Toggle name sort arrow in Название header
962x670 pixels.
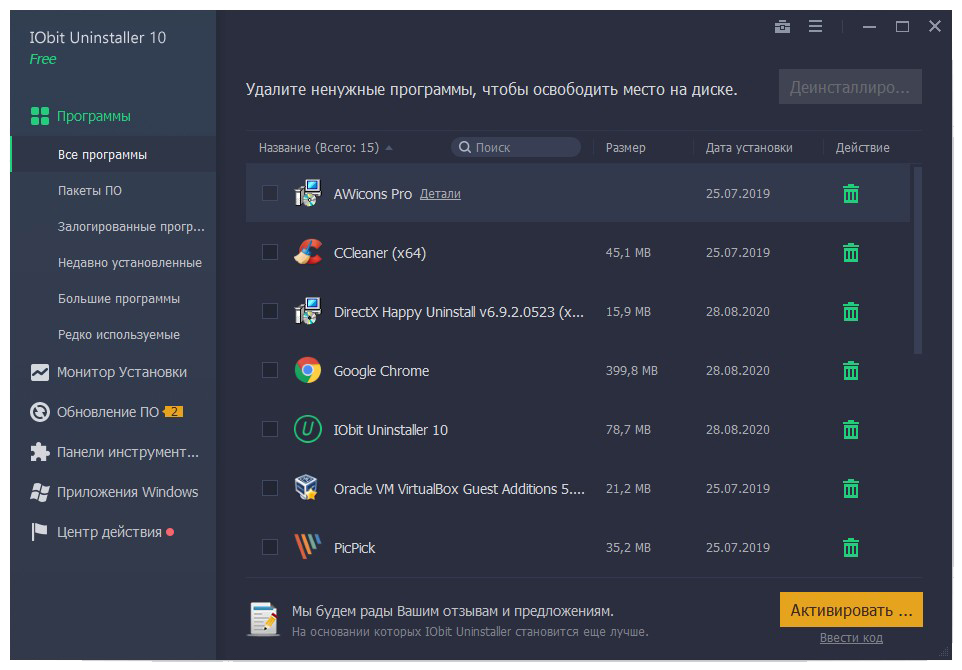pyautogui.click(x=389, y=148)
